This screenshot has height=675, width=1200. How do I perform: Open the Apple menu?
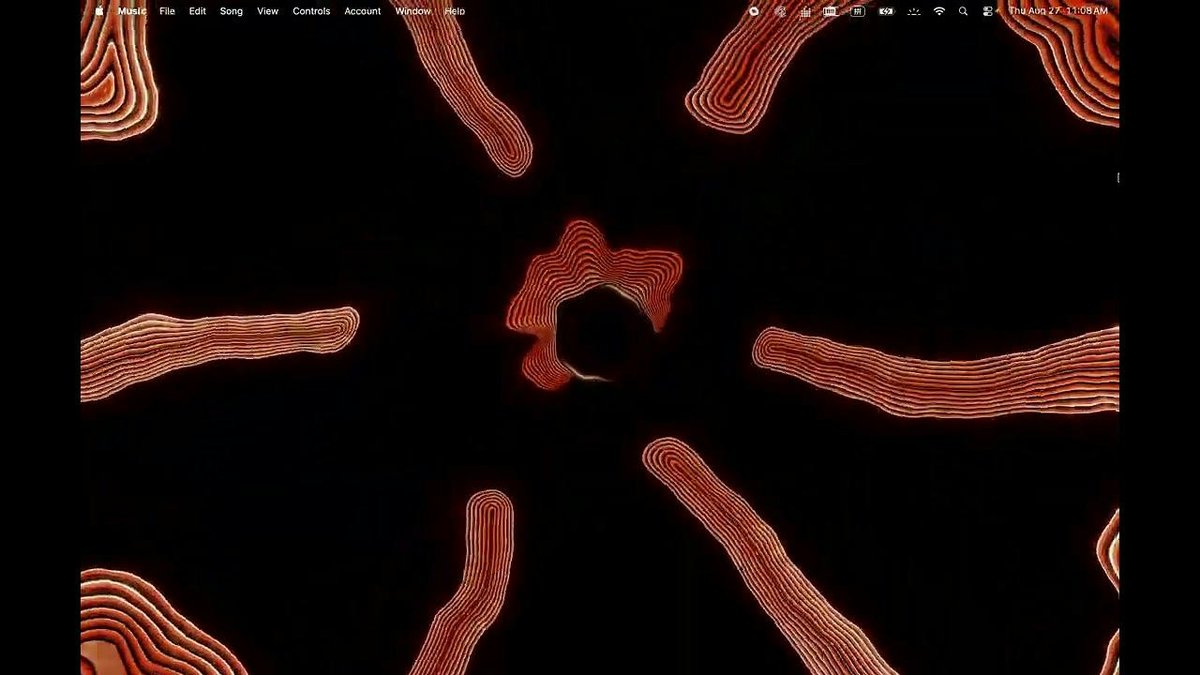point(100,11)
